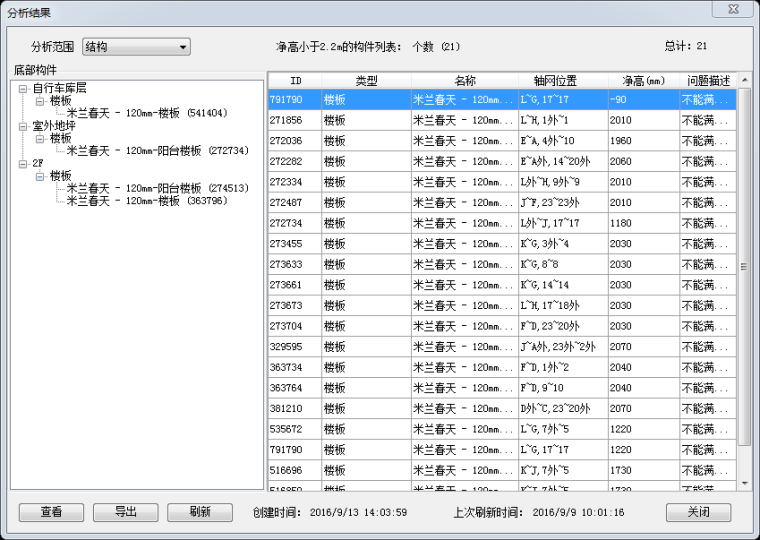Select row with ID 271856
The image size is (760, 540).
[502, 120]
